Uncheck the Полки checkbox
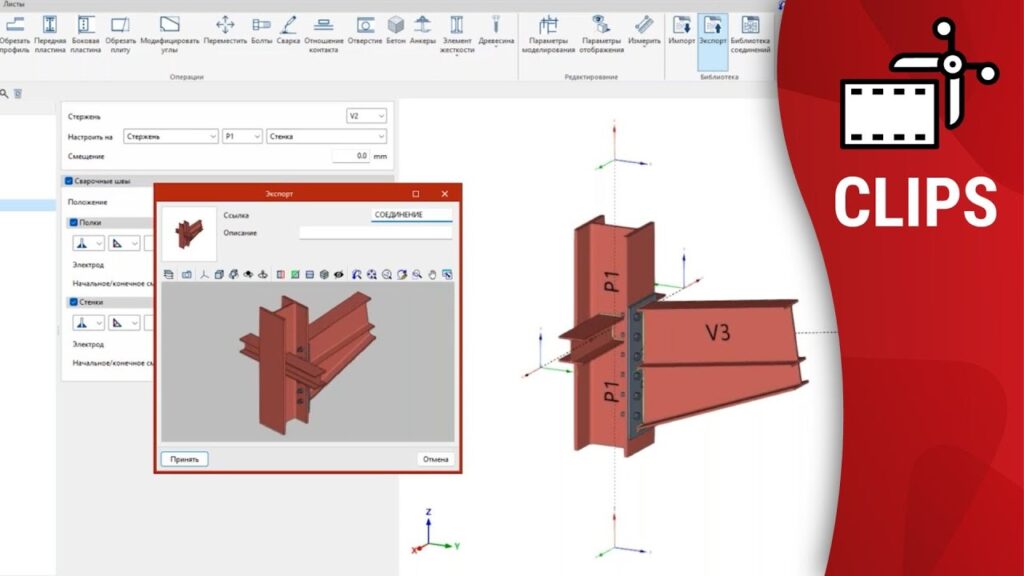Viewport: 1024px width, 576px height. (73, 222)
